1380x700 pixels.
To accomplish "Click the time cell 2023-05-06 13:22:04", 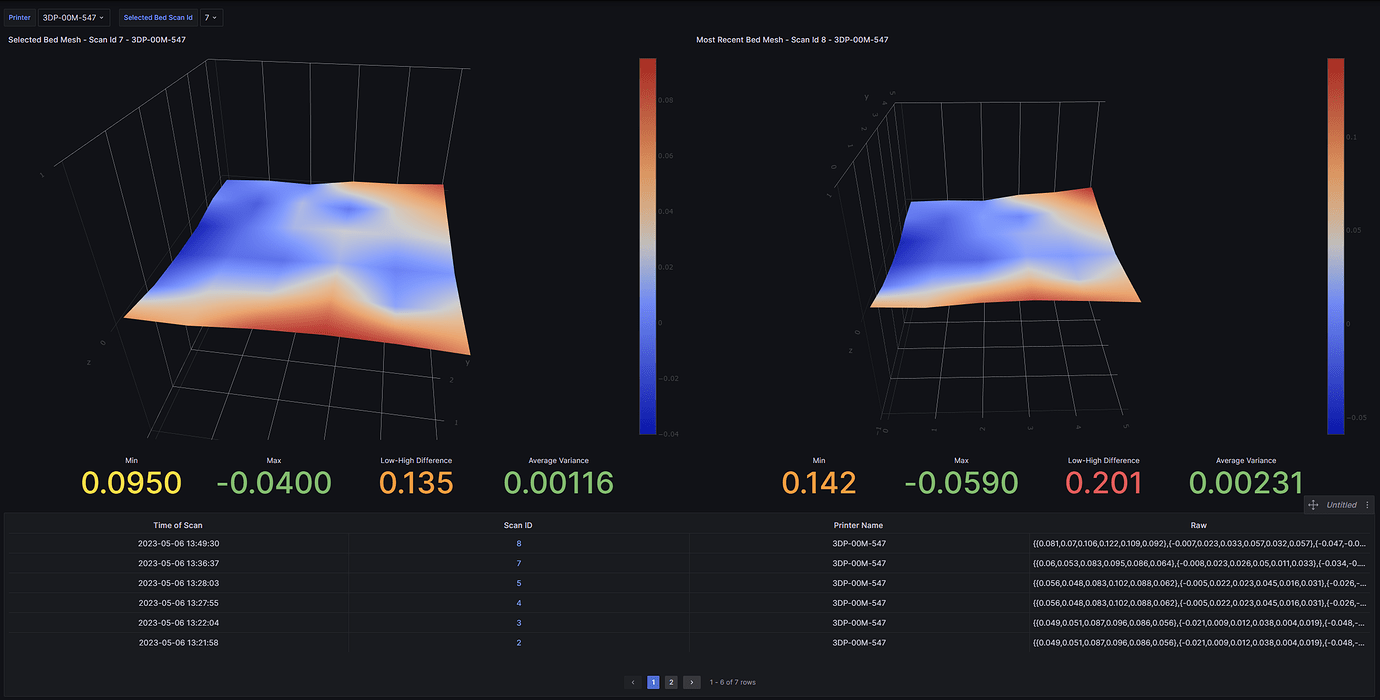I will 178,623.
